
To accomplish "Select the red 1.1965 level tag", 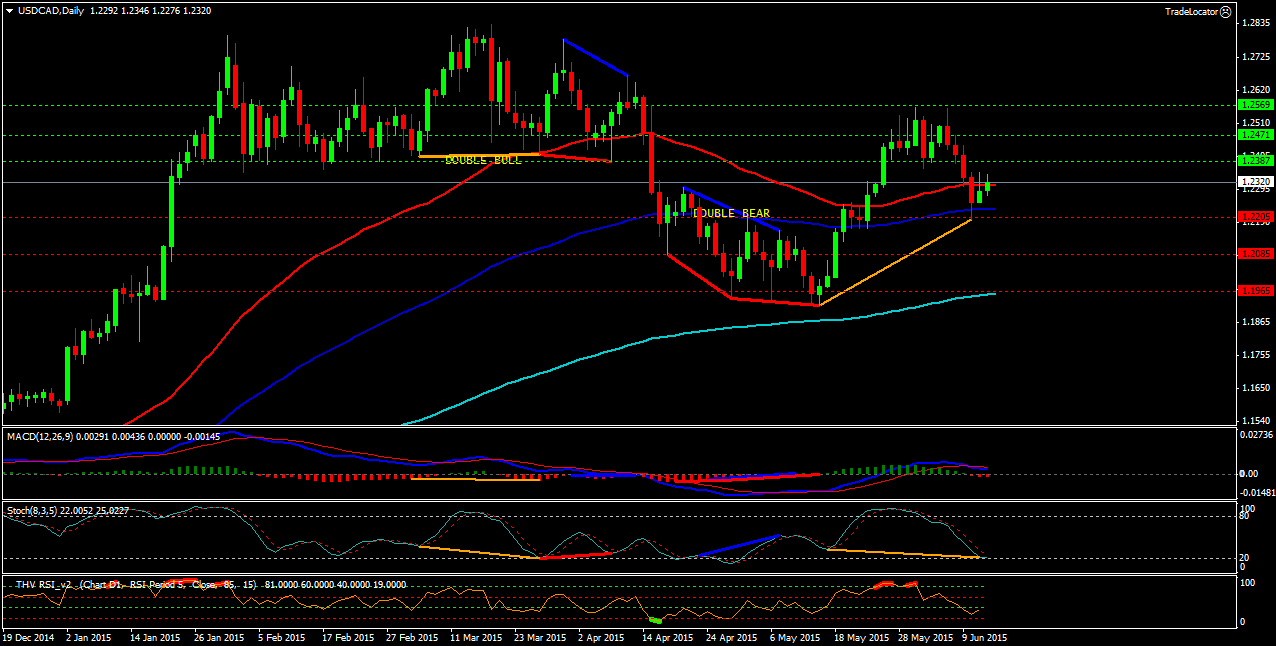I will coord(1254,291).
